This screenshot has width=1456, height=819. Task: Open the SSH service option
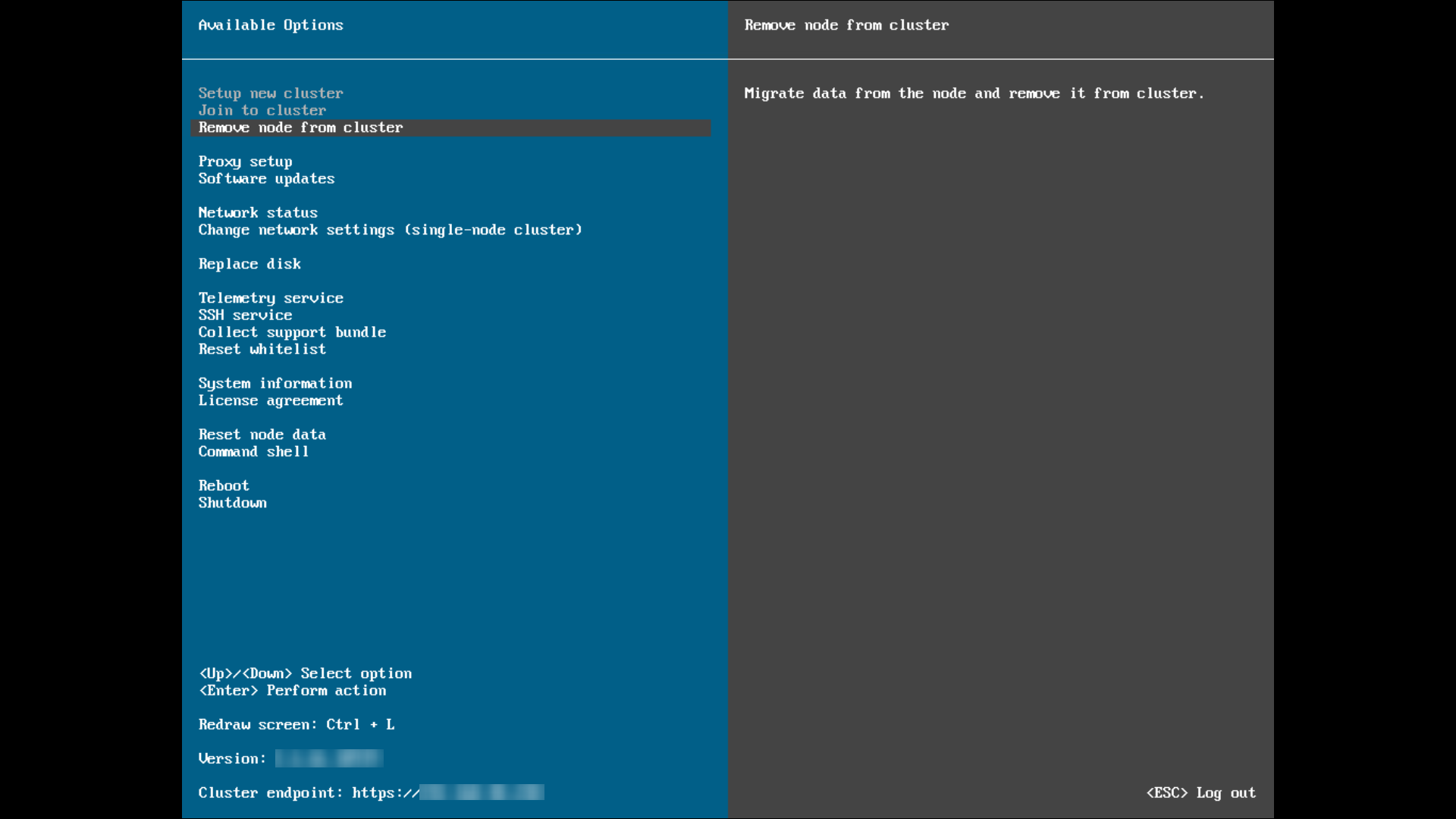245,315
